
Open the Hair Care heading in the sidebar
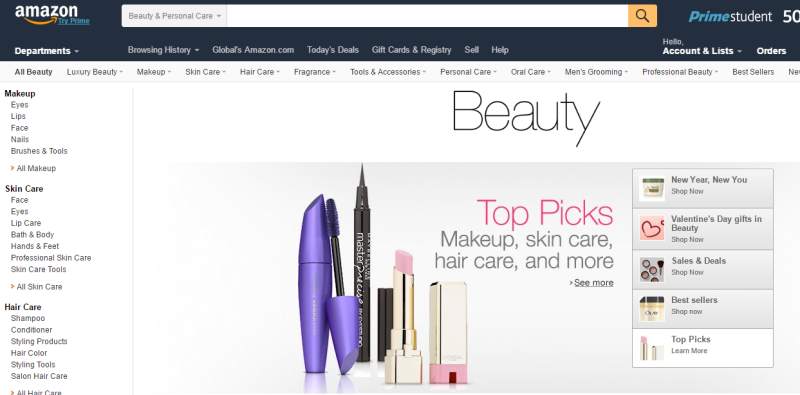[x=23, y=307]
